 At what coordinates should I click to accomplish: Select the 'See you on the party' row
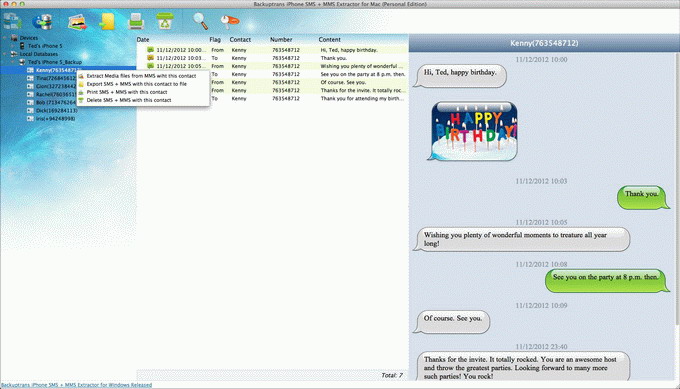tap(309, 74)
